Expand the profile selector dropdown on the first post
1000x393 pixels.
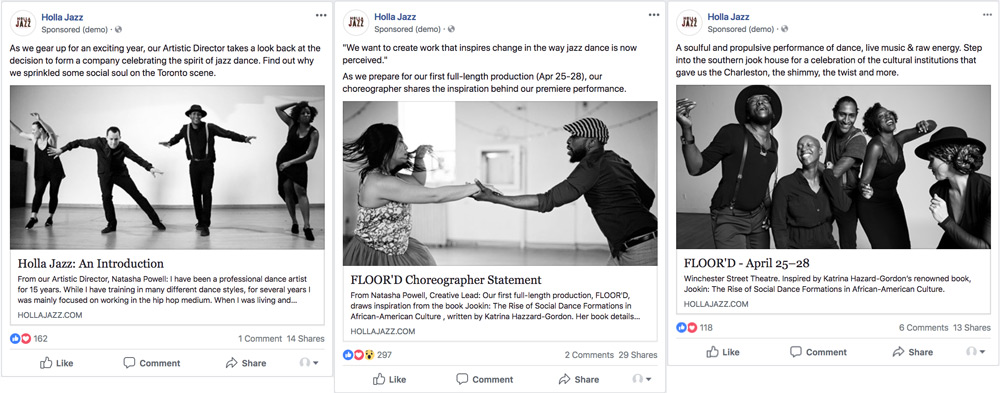point(309,362)
